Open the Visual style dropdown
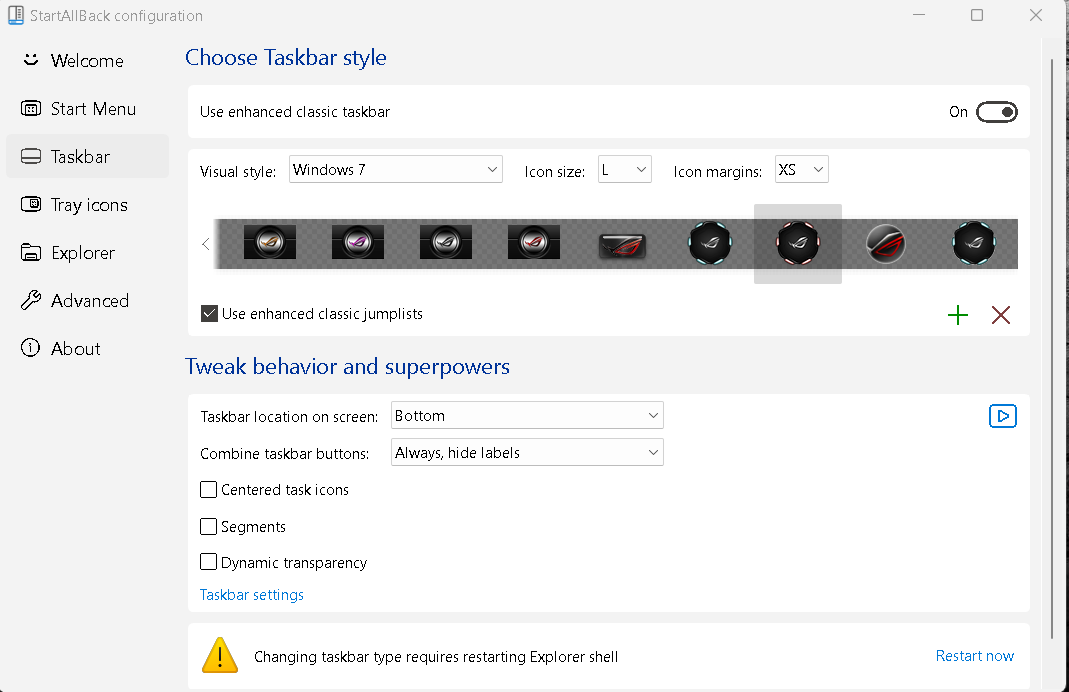 coord(395,169)
